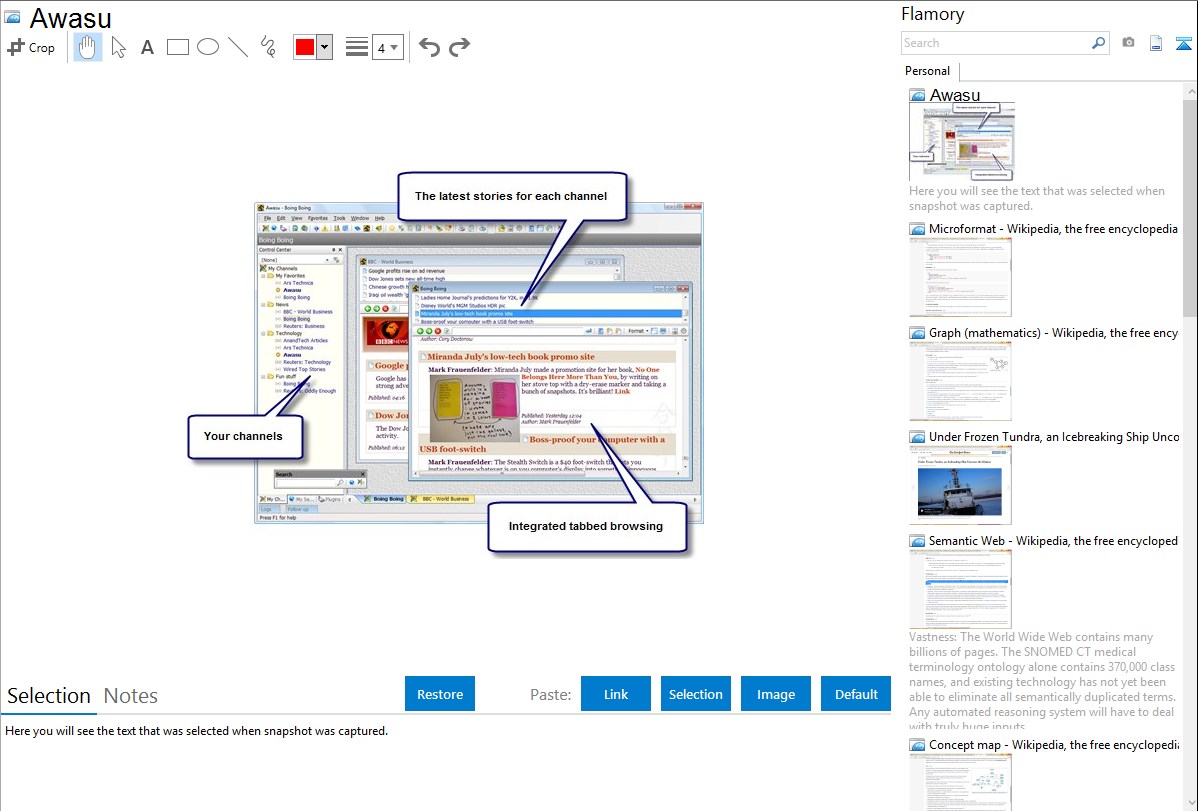Click the Selection paste button

tap(695, 694)
